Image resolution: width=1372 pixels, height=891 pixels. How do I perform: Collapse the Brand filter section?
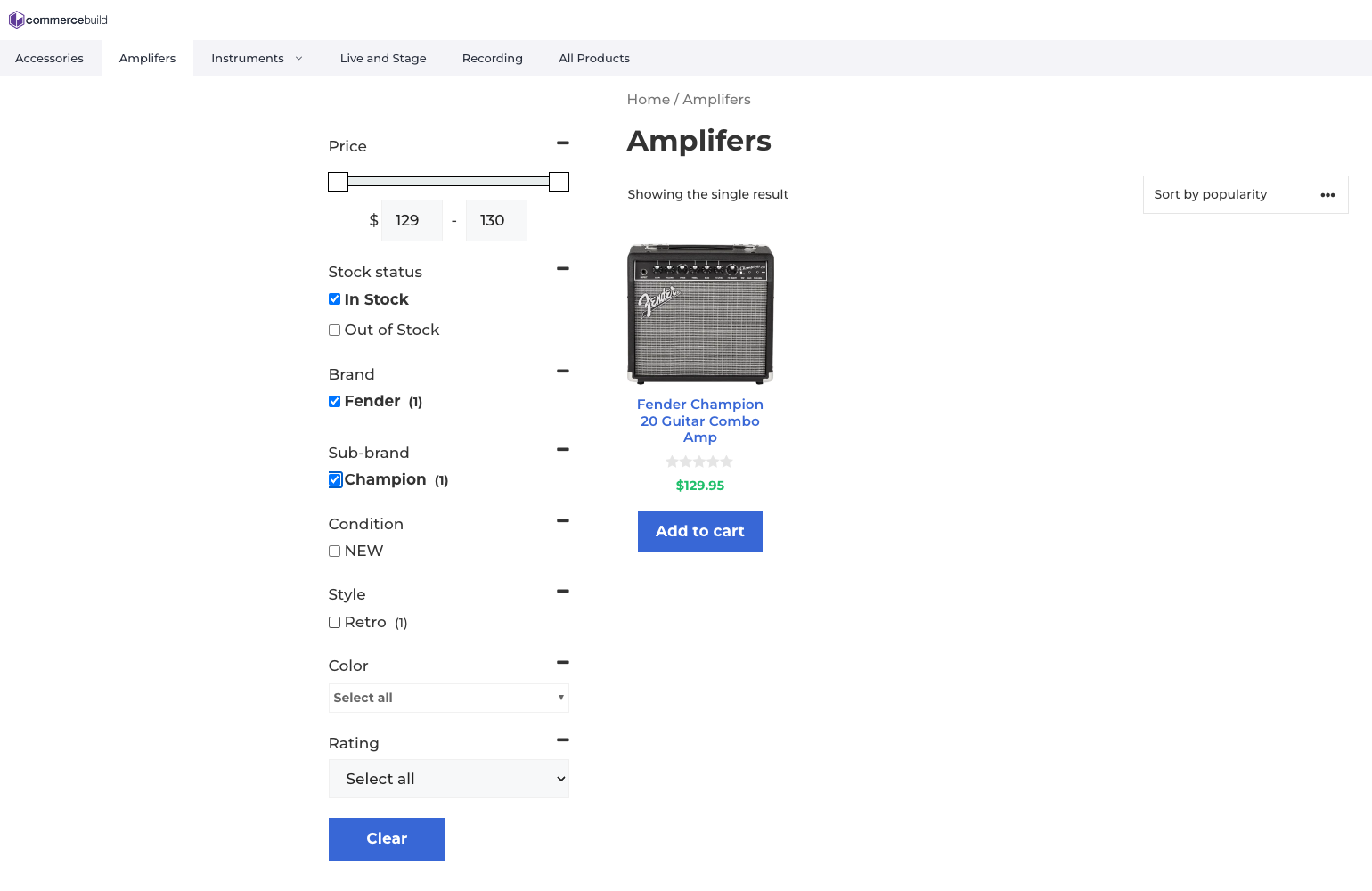click(562, 371)
